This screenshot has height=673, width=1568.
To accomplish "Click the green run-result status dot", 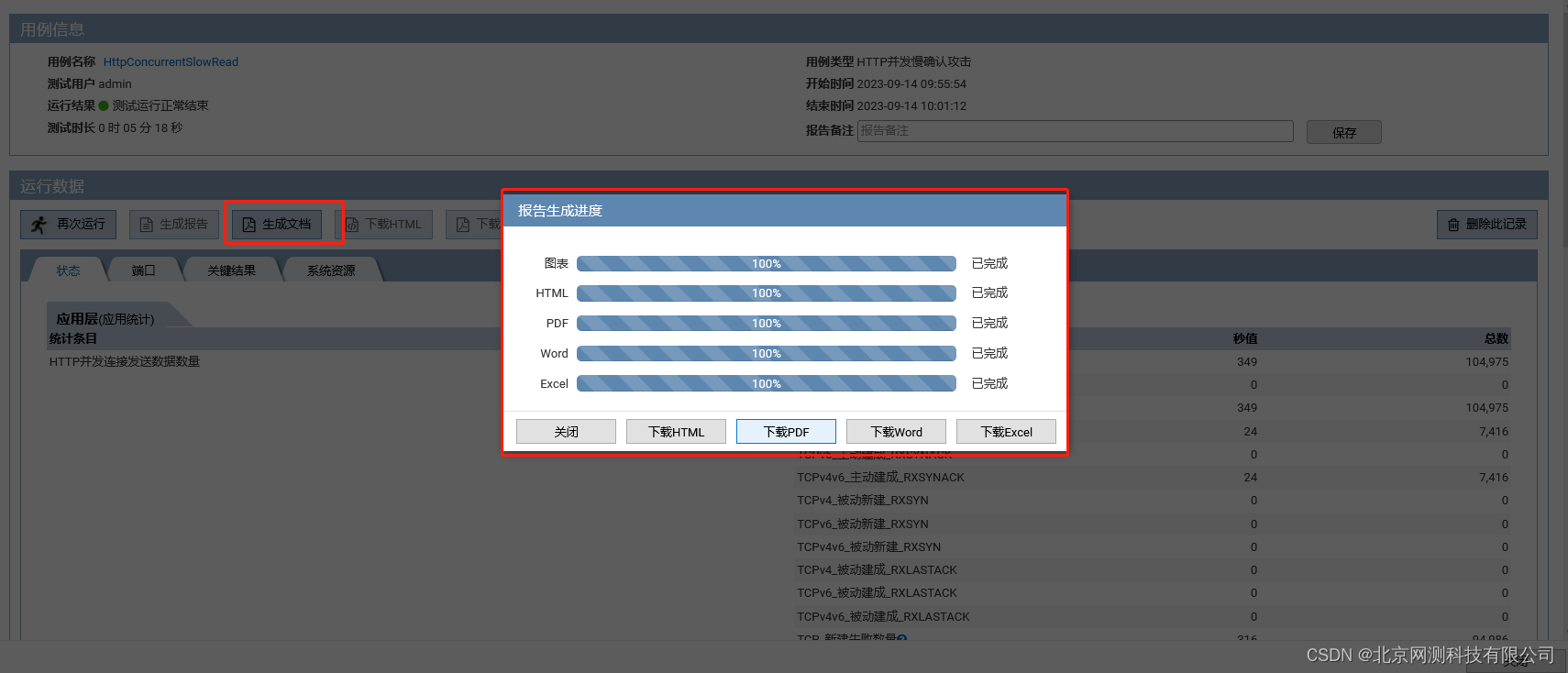I will coord(104,105).
